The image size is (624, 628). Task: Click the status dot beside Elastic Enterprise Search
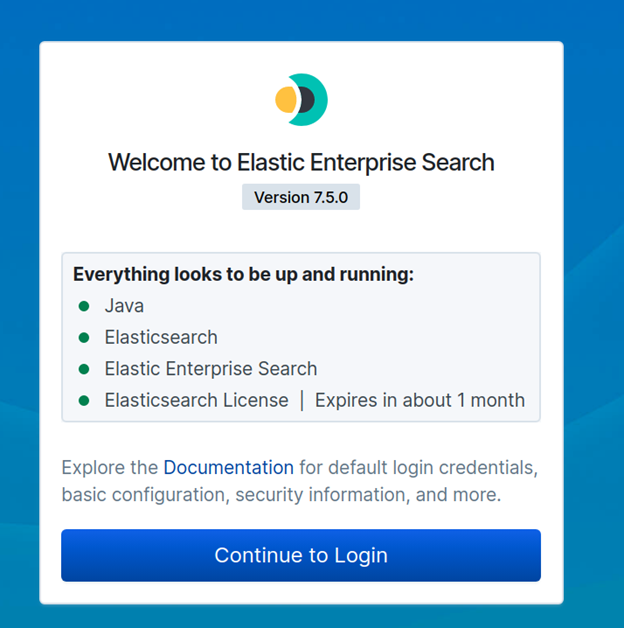point(84,369)
